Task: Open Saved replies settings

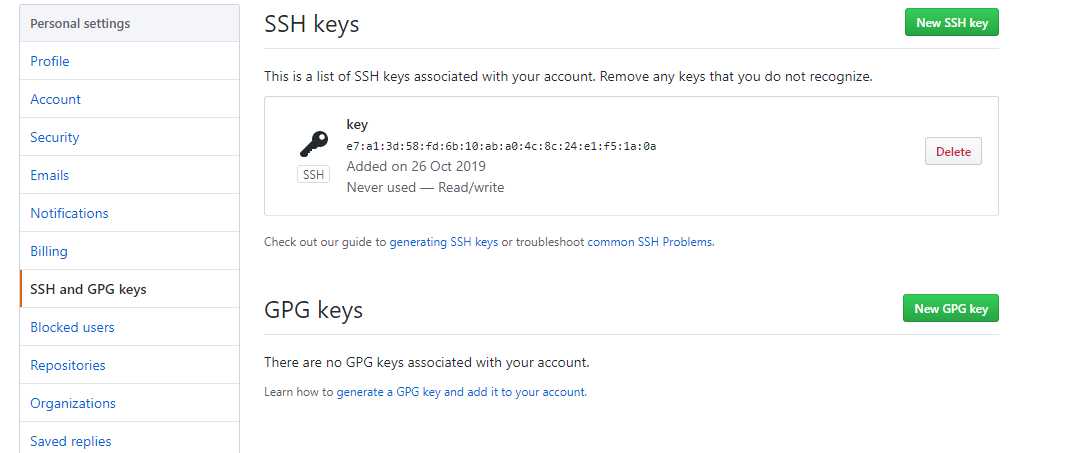Action: click(71, 441)
